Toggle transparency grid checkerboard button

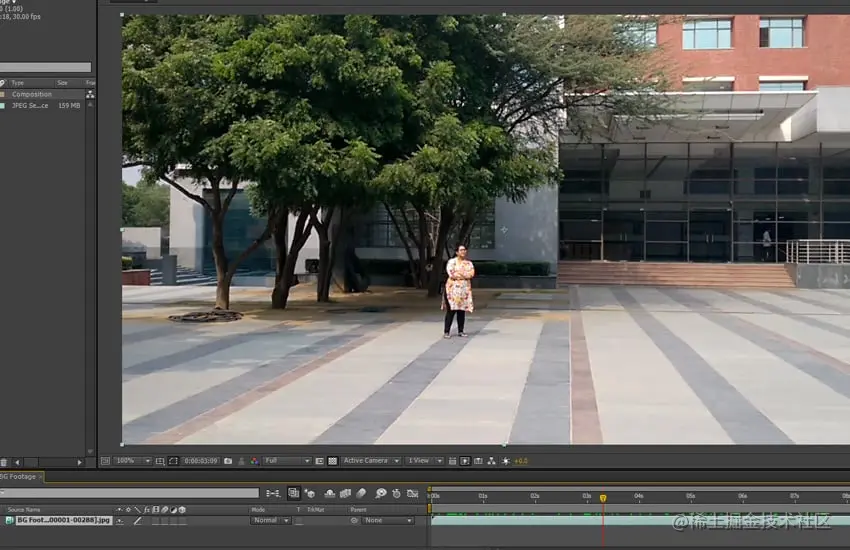[333, 461]
